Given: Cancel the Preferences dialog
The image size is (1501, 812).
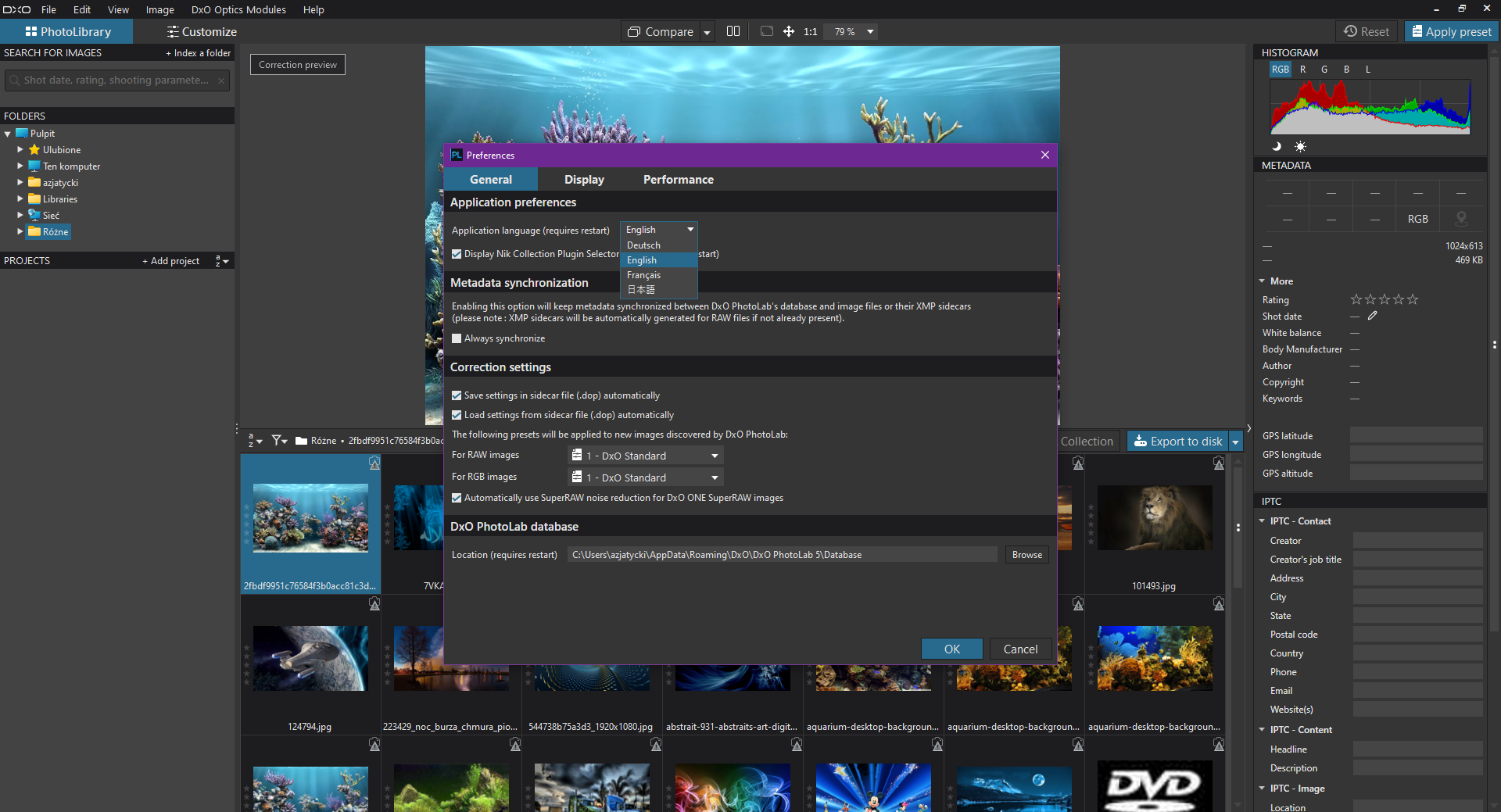Looking at the screenshot, I should (1020, 649).
